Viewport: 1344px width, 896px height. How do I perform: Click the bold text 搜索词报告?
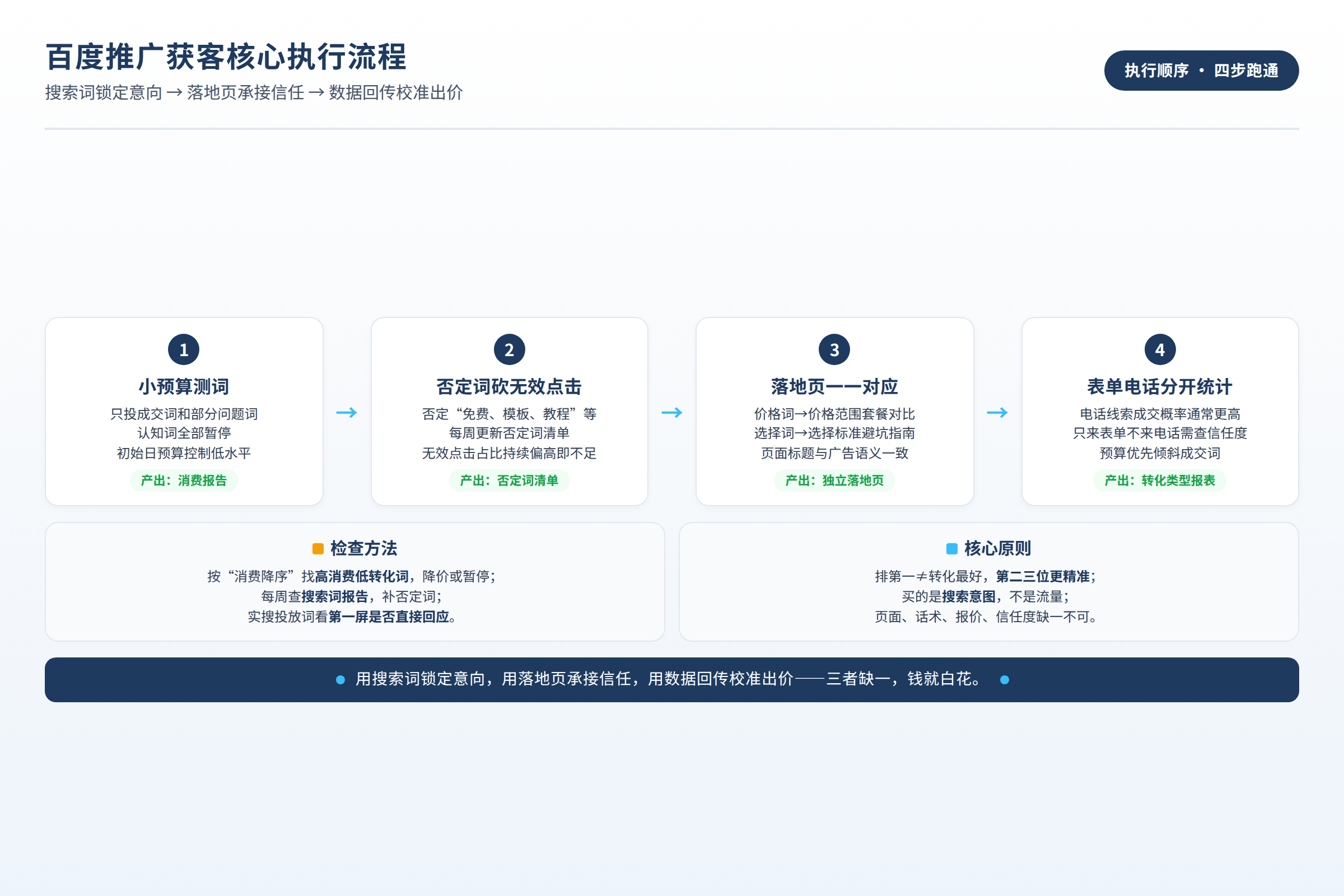[x=335, y=596]
